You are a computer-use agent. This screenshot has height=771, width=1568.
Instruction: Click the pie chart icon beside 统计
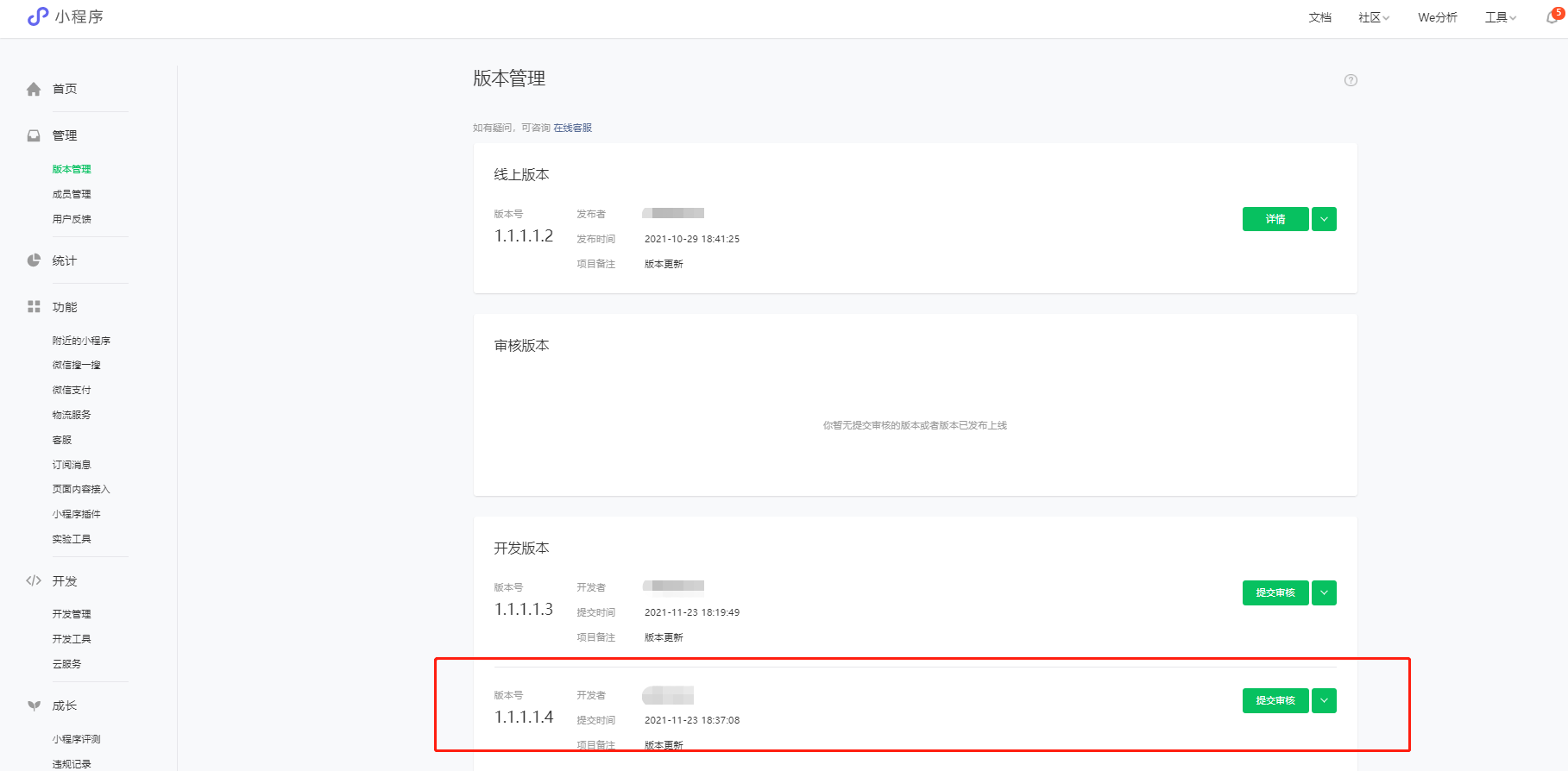34,260
